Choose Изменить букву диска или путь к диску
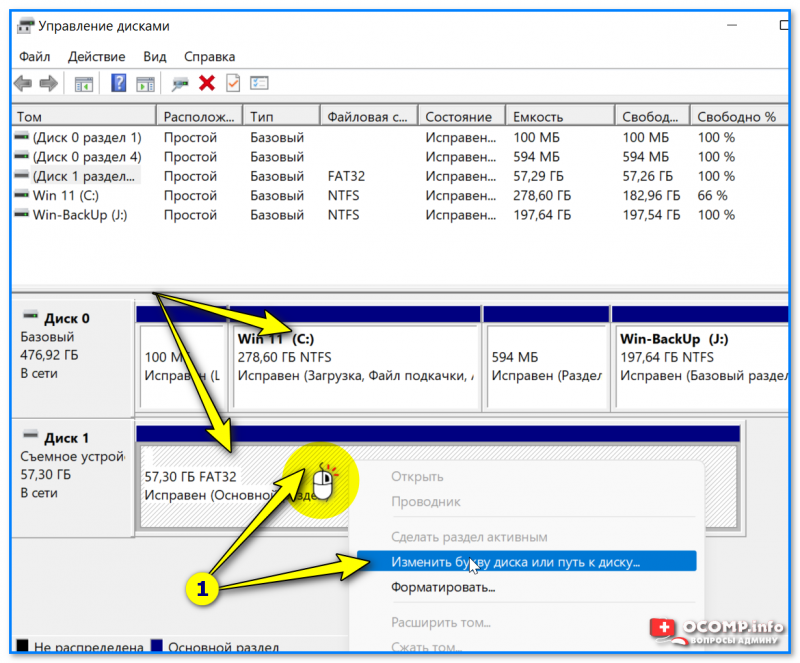The image size is (800, 663). (526, 561)
